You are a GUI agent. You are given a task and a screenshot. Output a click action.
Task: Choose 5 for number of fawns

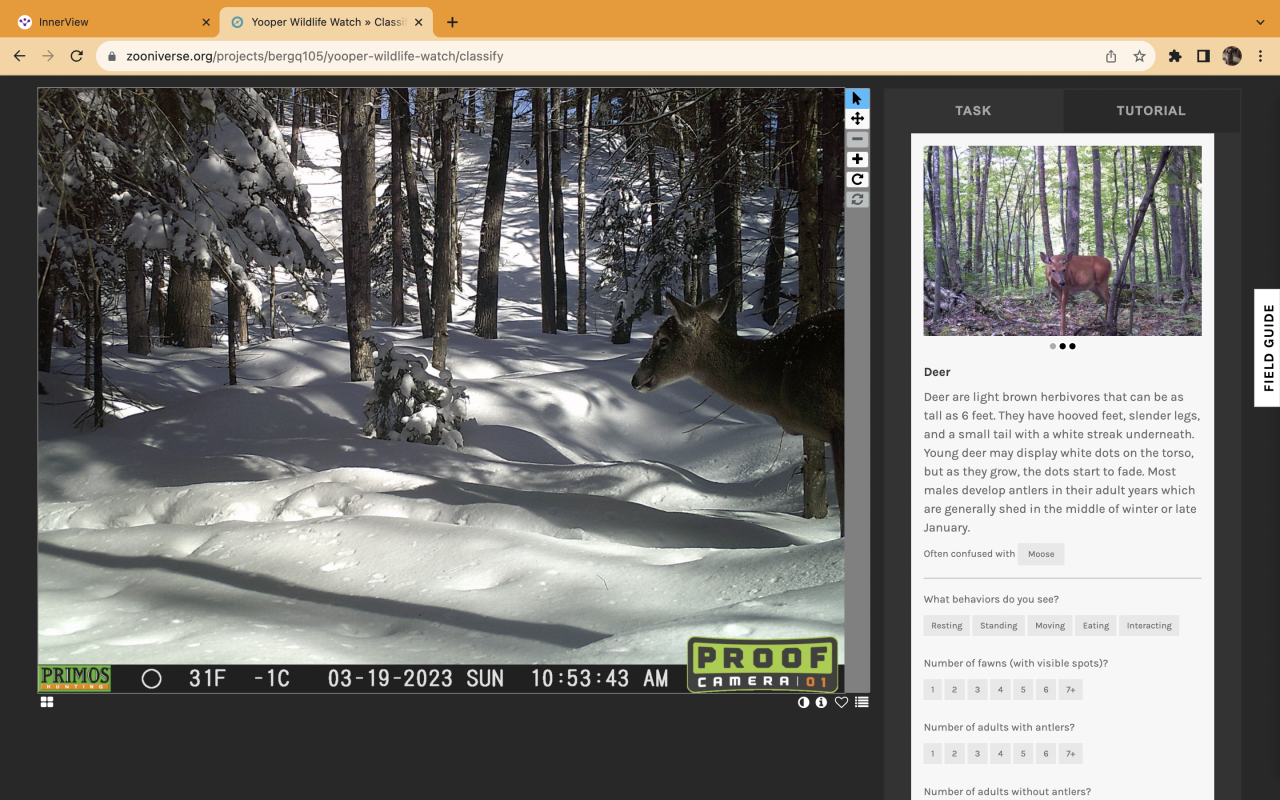click(1023, 690)
